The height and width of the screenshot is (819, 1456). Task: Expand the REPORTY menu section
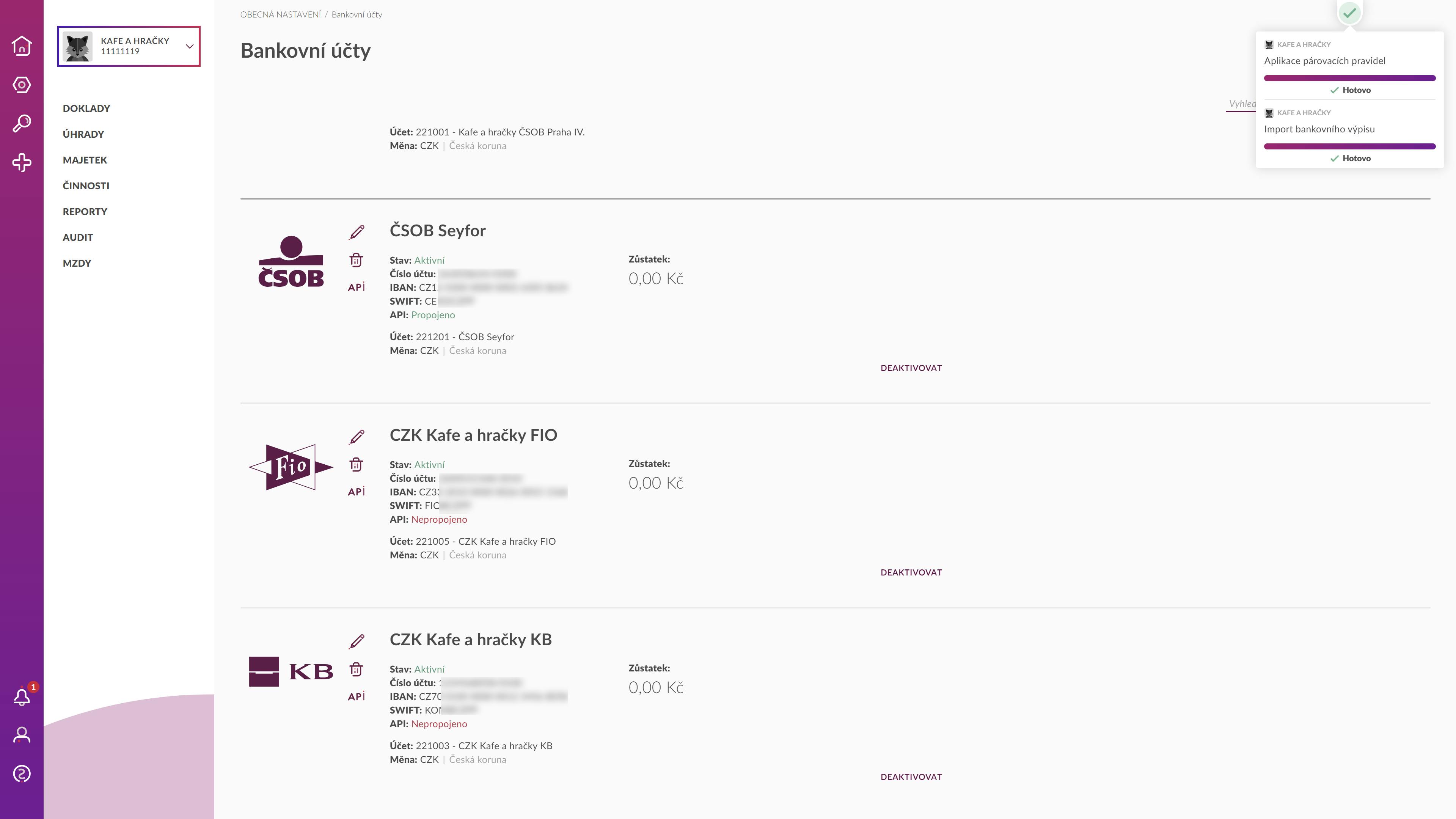point(85,211)
